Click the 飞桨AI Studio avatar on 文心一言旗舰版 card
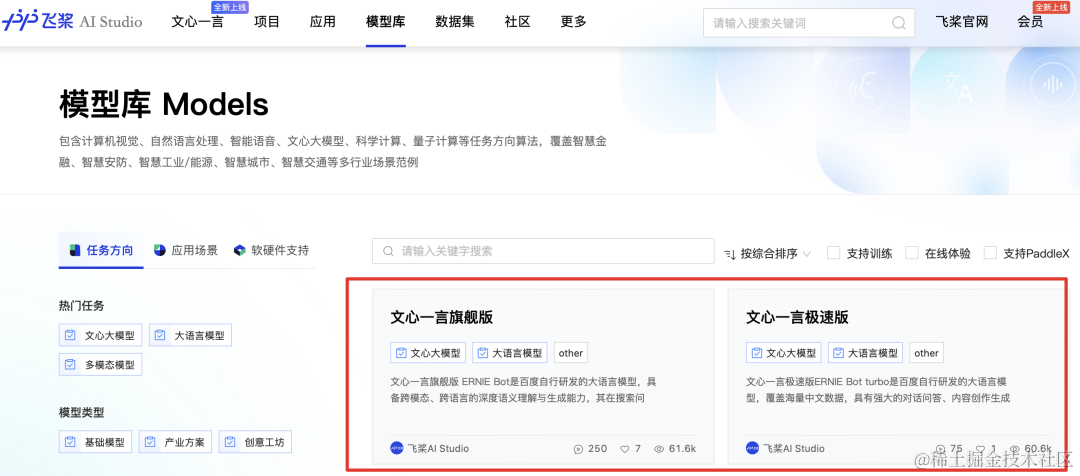 pyautogui.click(x=397, y=448)
